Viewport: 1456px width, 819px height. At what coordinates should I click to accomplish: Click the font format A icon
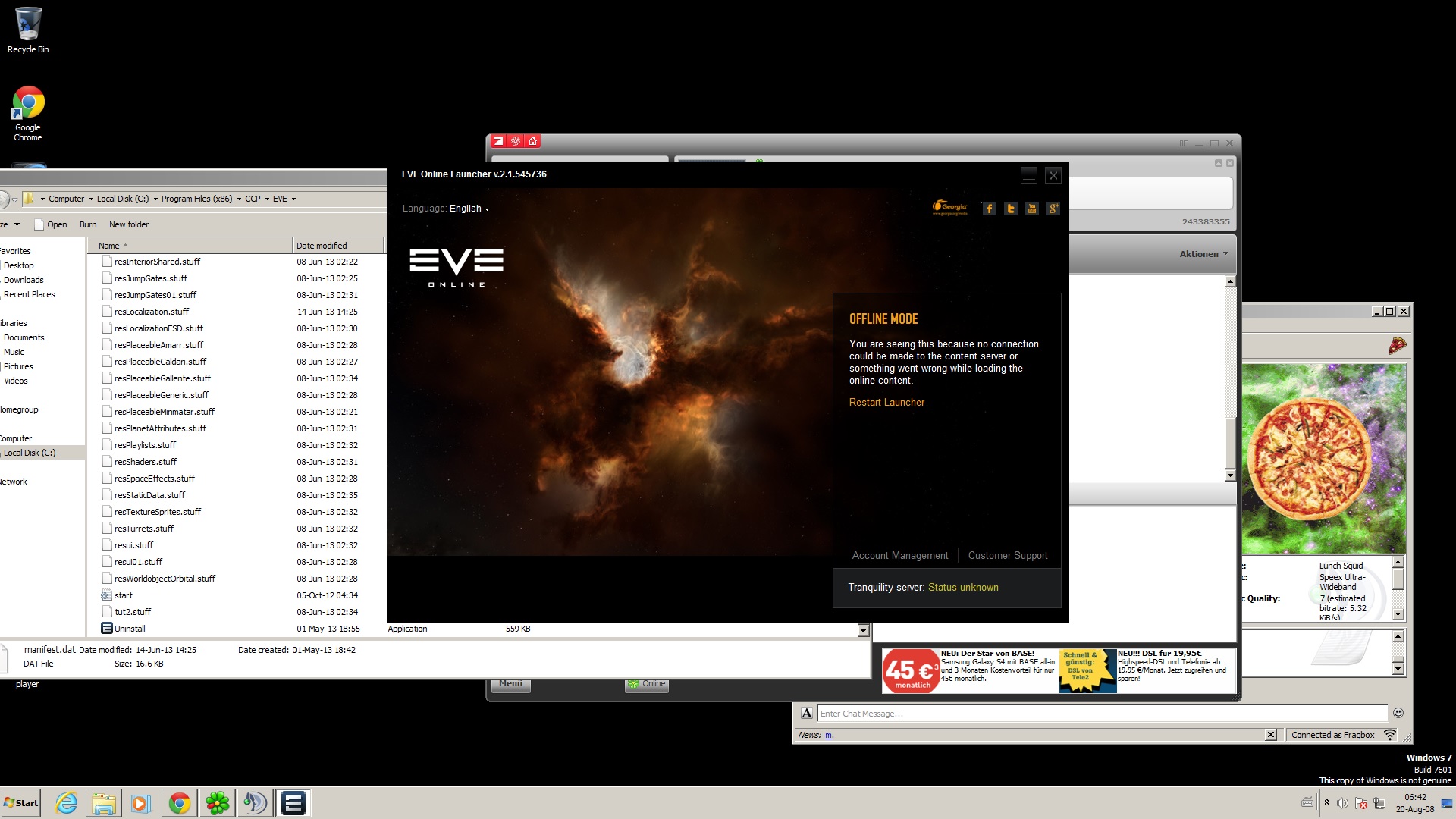806,713
